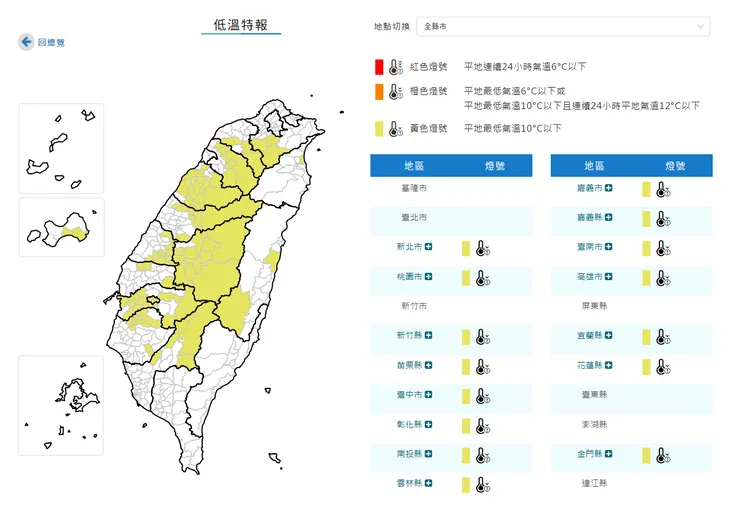Click the 新北市 thermometer warning icon
Viewport: 750px width, 512px height.
pyautogui.click(x=483, y=248)
